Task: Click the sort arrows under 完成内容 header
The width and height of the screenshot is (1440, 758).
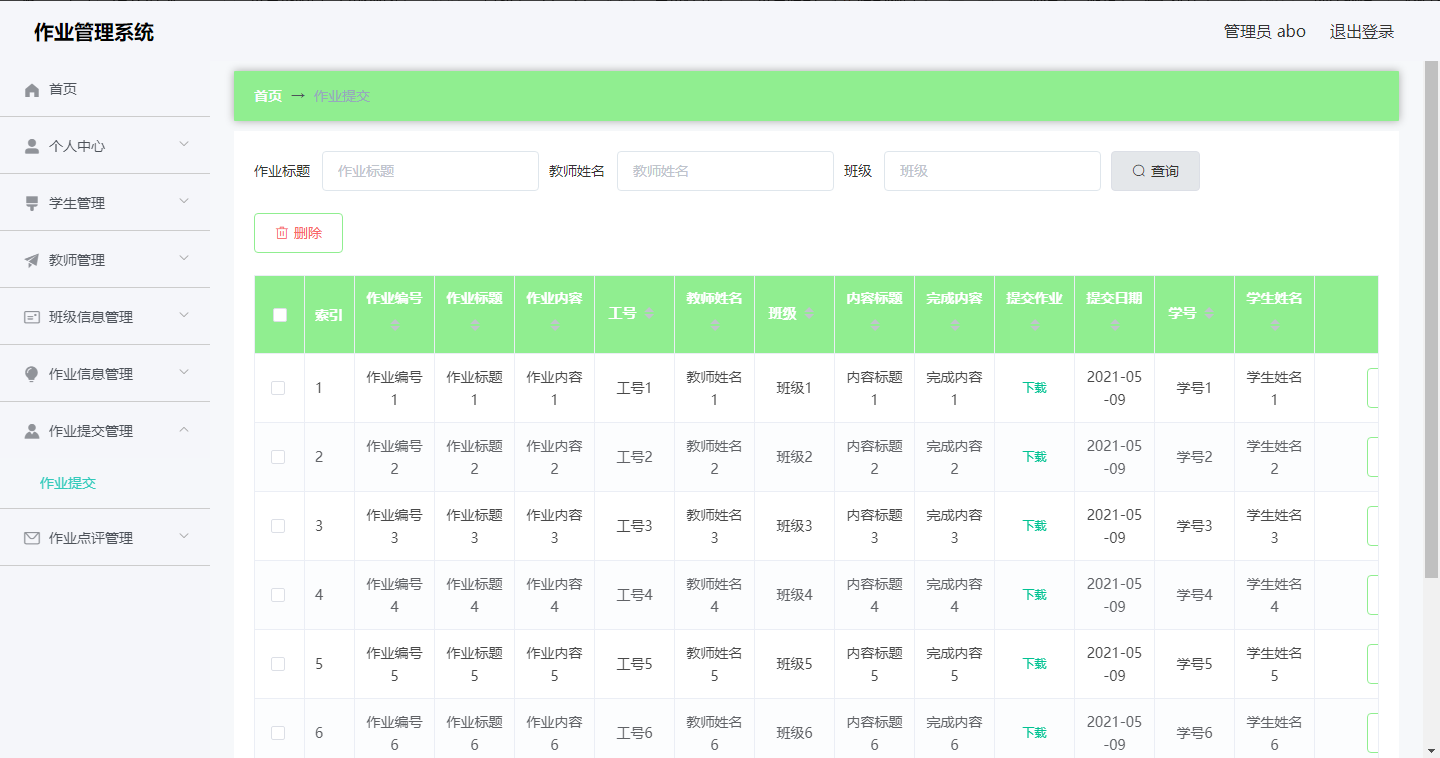Action: (x=954, y=325)
